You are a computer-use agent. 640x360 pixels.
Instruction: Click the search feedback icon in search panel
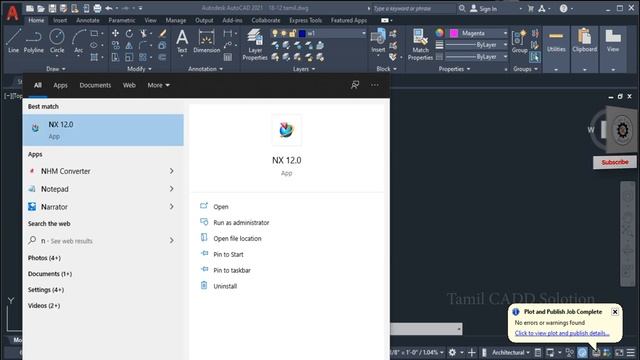tap(355, 85)
